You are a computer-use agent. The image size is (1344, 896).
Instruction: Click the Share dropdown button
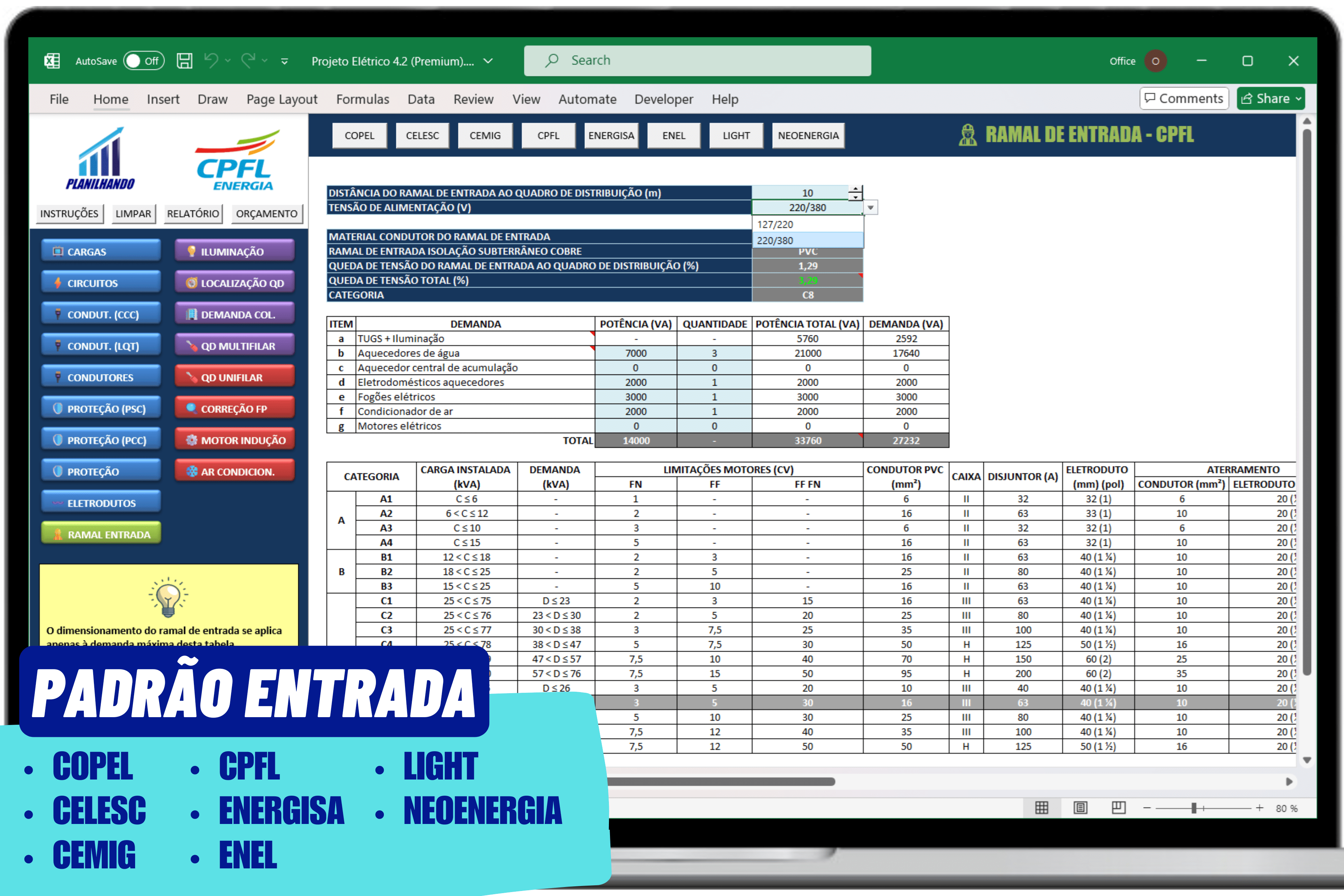coord(1271,98)
